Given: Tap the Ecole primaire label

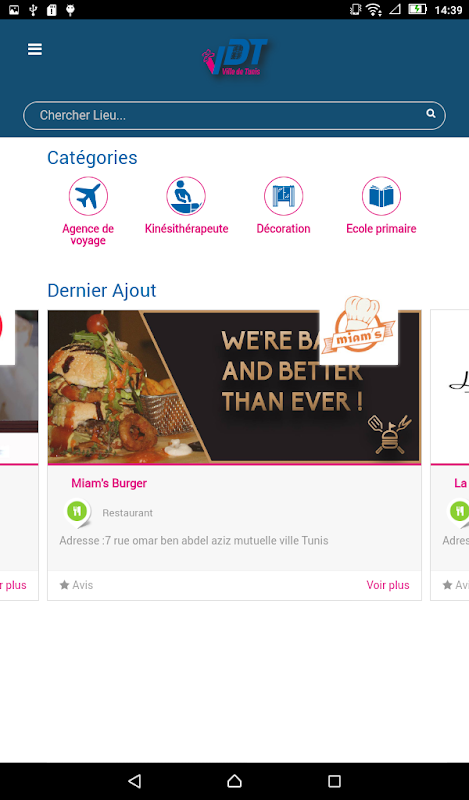Looking at the screenshot, I should point(381,229).
